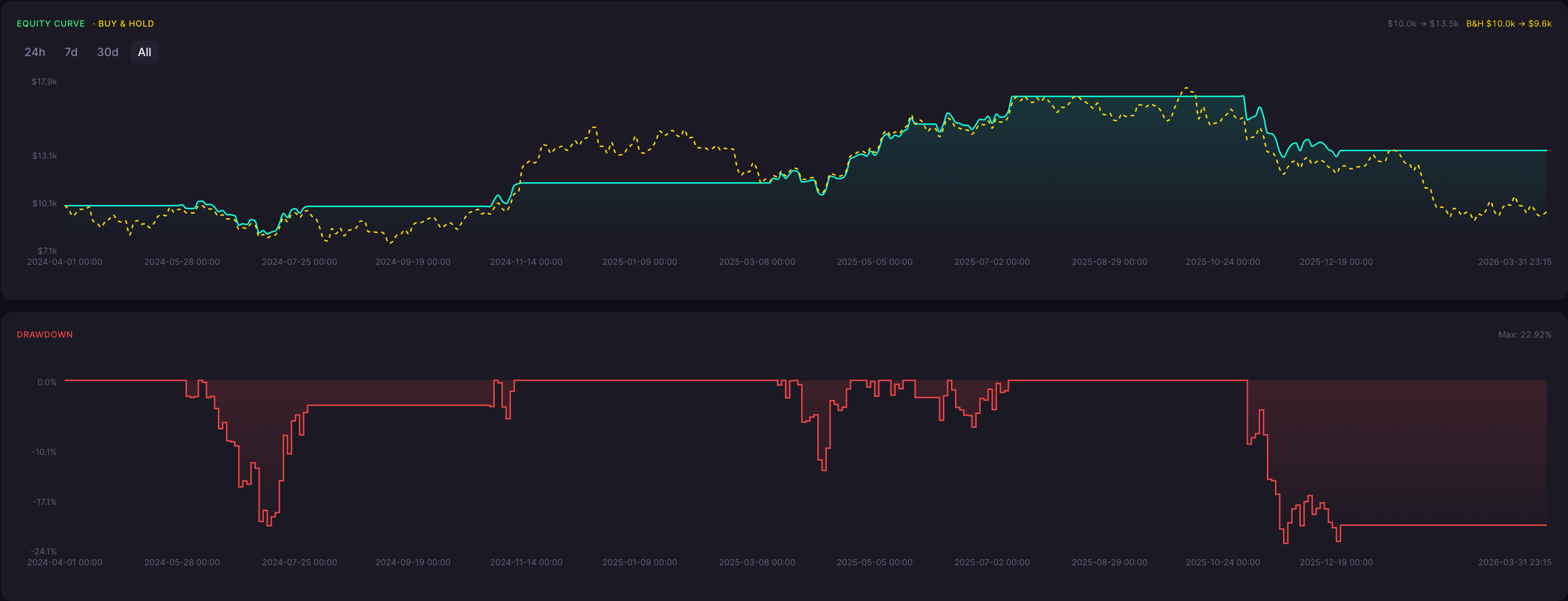Select the All time range tab

click(144, 52)
